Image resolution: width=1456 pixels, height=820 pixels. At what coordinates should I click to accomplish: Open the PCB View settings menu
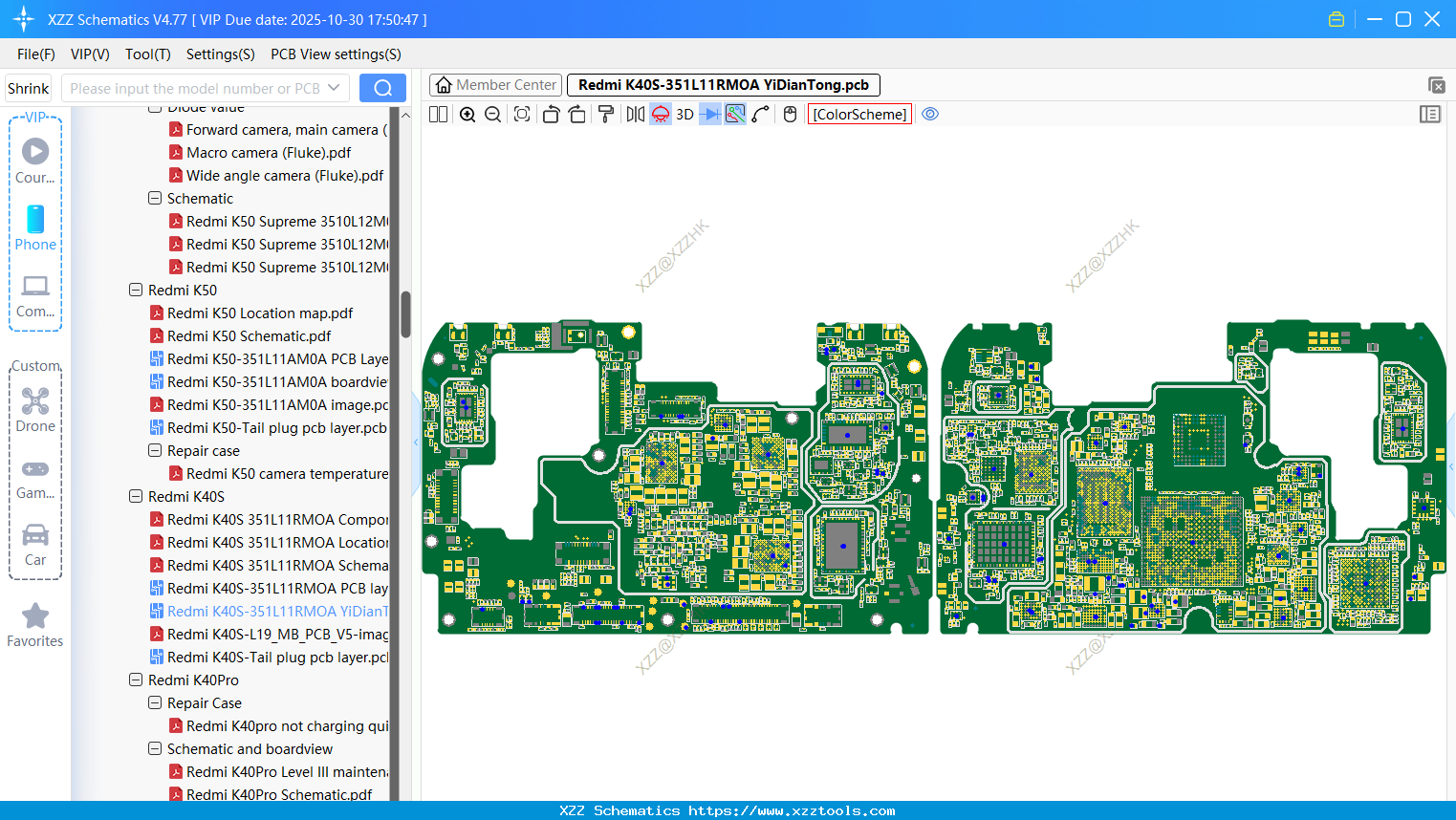tap(336, 54)
